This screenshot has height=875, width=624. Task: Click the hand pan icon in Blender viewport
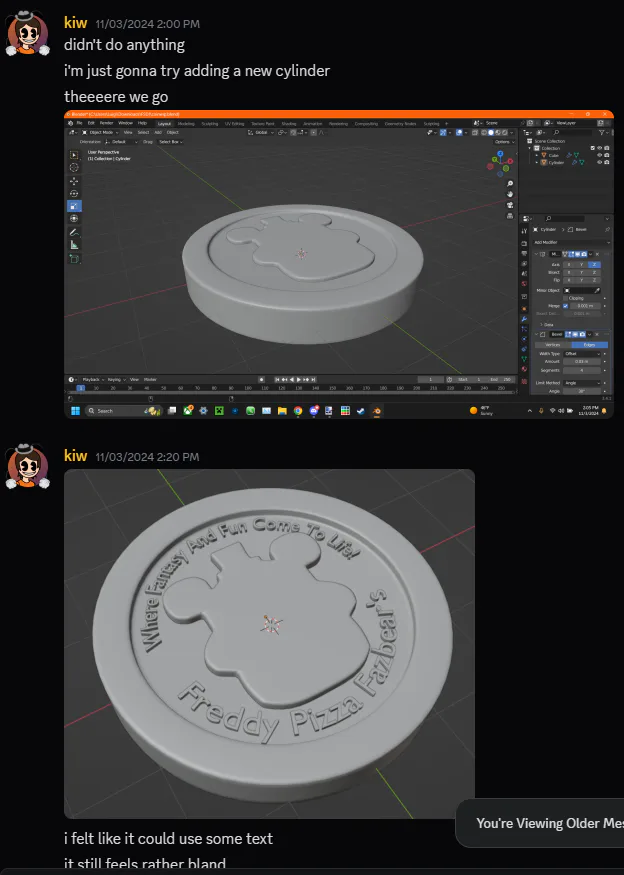tap(510, 194)
